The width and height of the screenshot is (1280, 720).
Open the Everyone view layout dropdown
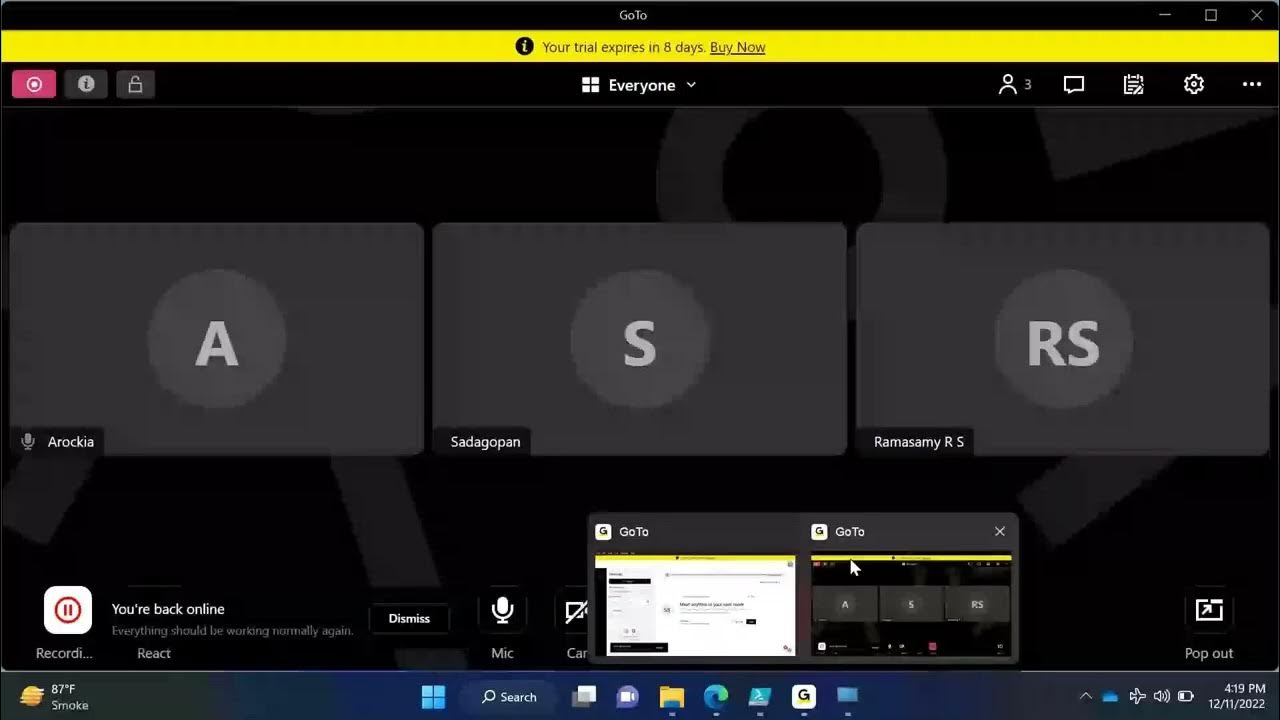click(x=639, y=85)
